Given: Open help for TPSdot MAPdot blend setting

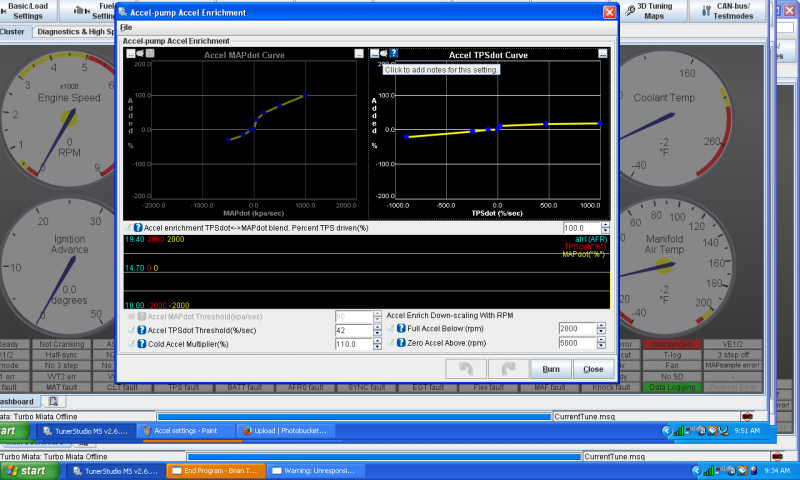Looking at the screenshot, I should pos(138,229).
